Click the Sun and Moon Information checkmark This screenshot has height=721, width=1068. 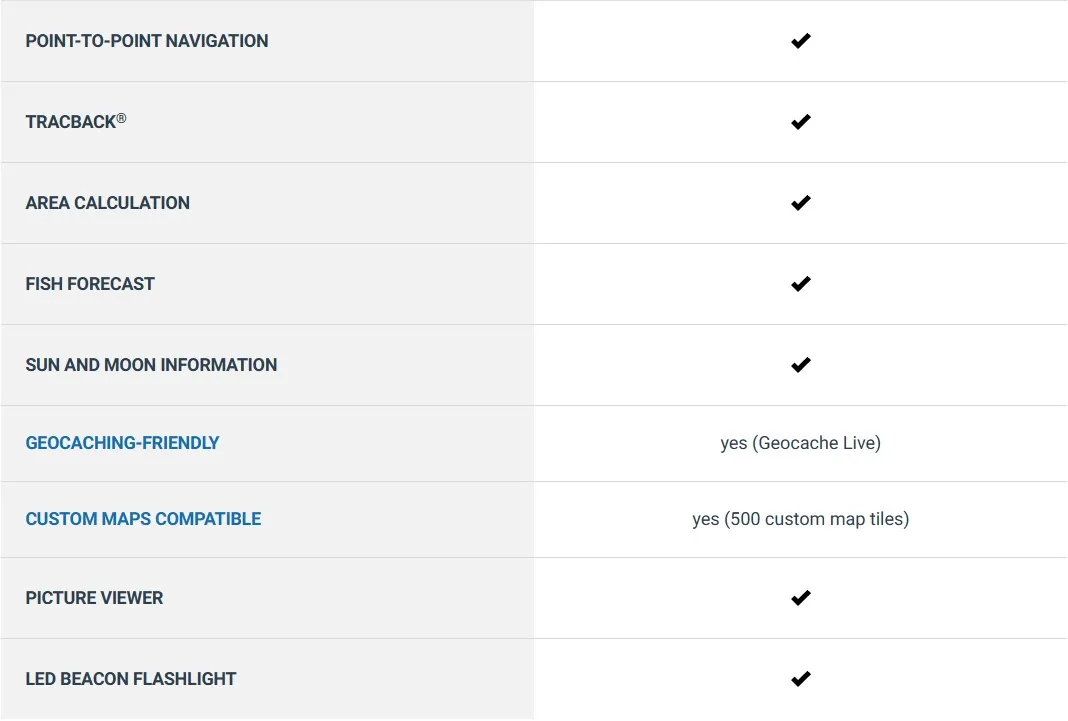tap(800, 365)
